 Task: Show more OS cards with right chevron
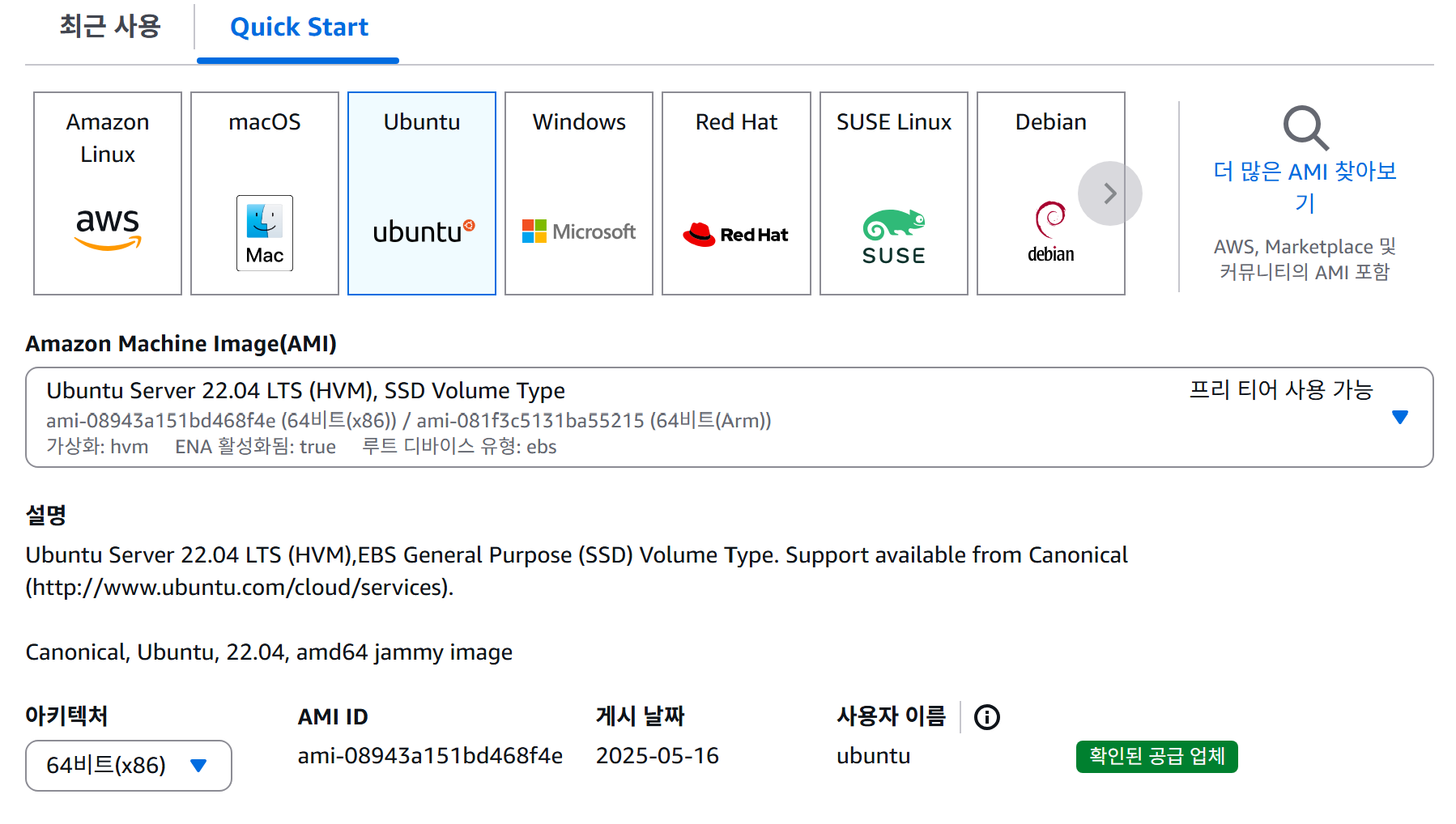(x=1110, y=193)
